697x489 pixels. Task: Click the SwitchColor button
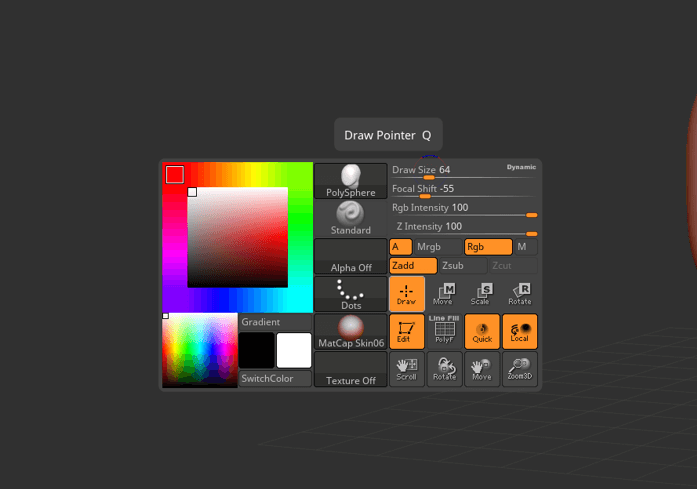(275, 379)
